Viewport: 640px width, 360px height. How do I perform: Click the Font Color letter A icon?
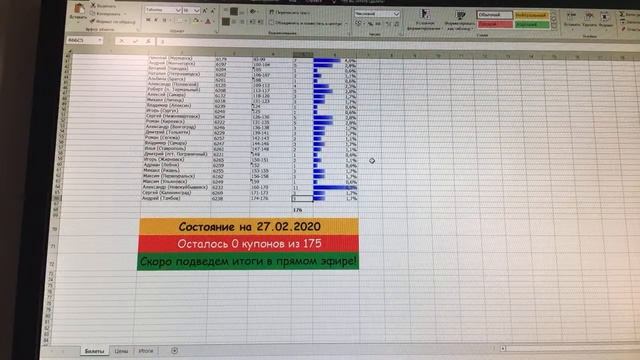click(208, 21)
